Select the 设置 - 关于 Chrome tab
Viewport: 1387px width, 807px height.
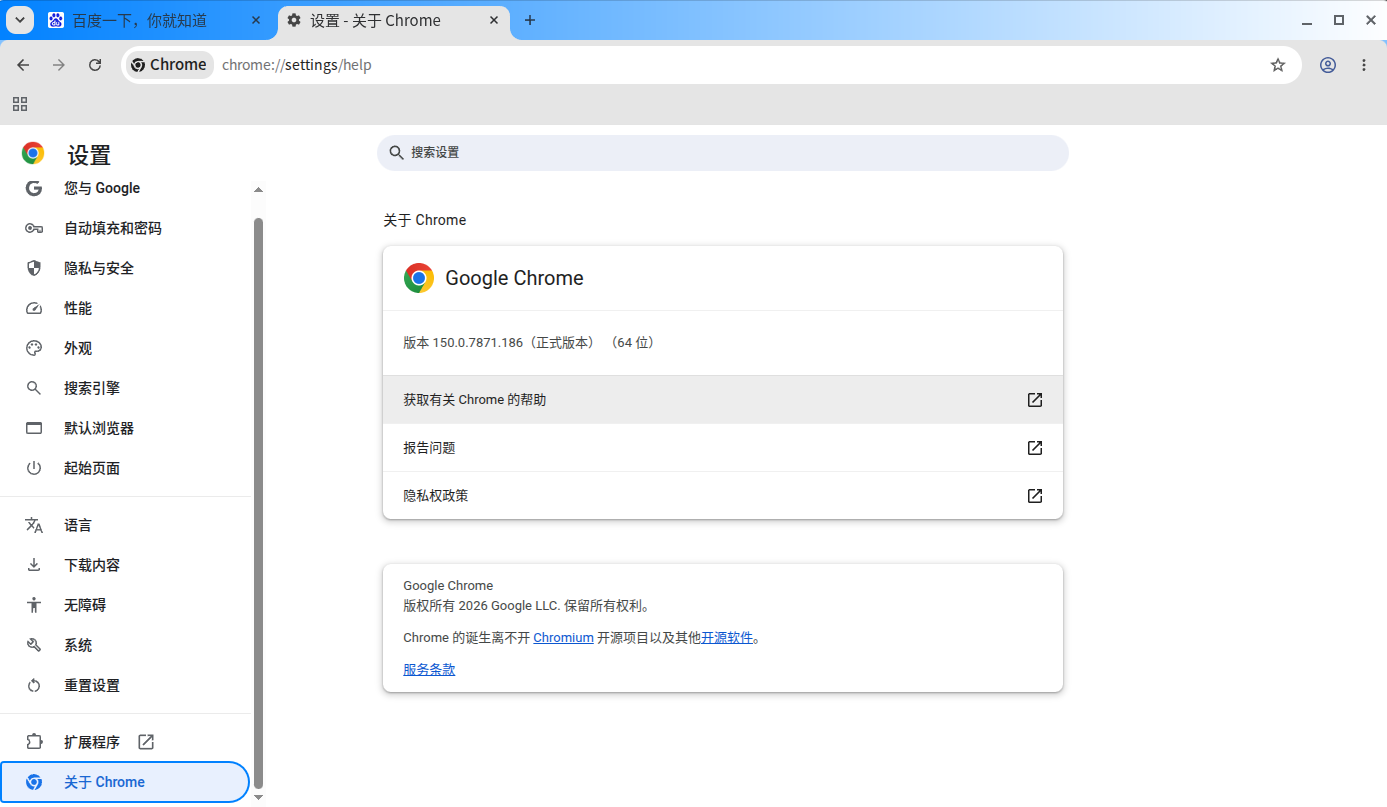[393, 20]
